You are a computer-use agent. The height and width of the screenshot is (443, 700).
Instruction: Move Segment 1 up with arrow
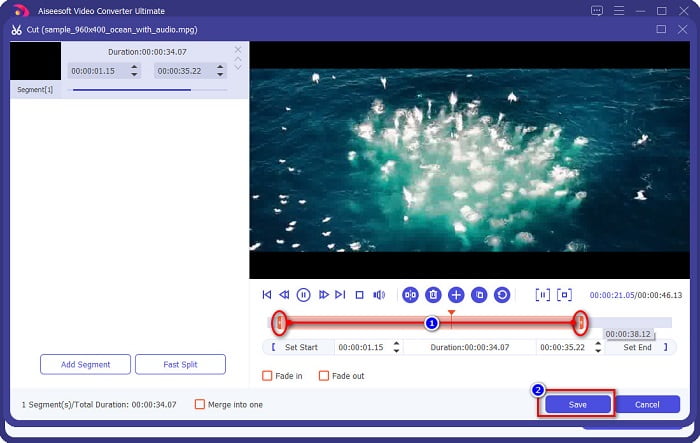click(x=238, y=59)
